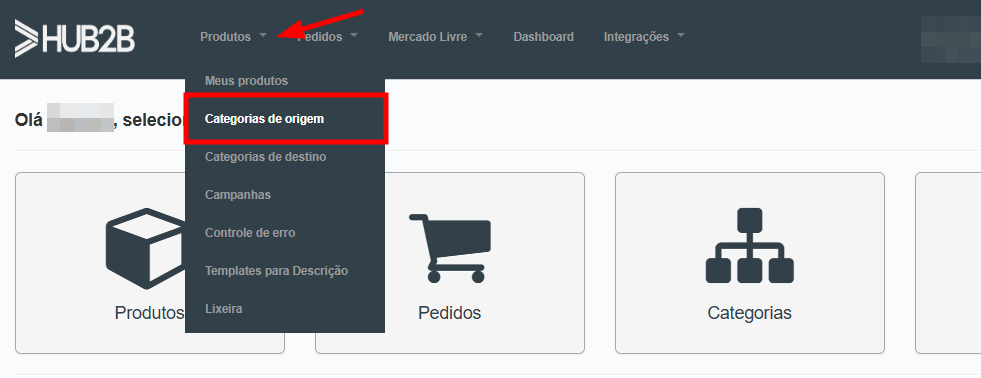The image size is (981, 378).
Task: Open the Integrações dropdown arrow
Action: pos(681,36)
